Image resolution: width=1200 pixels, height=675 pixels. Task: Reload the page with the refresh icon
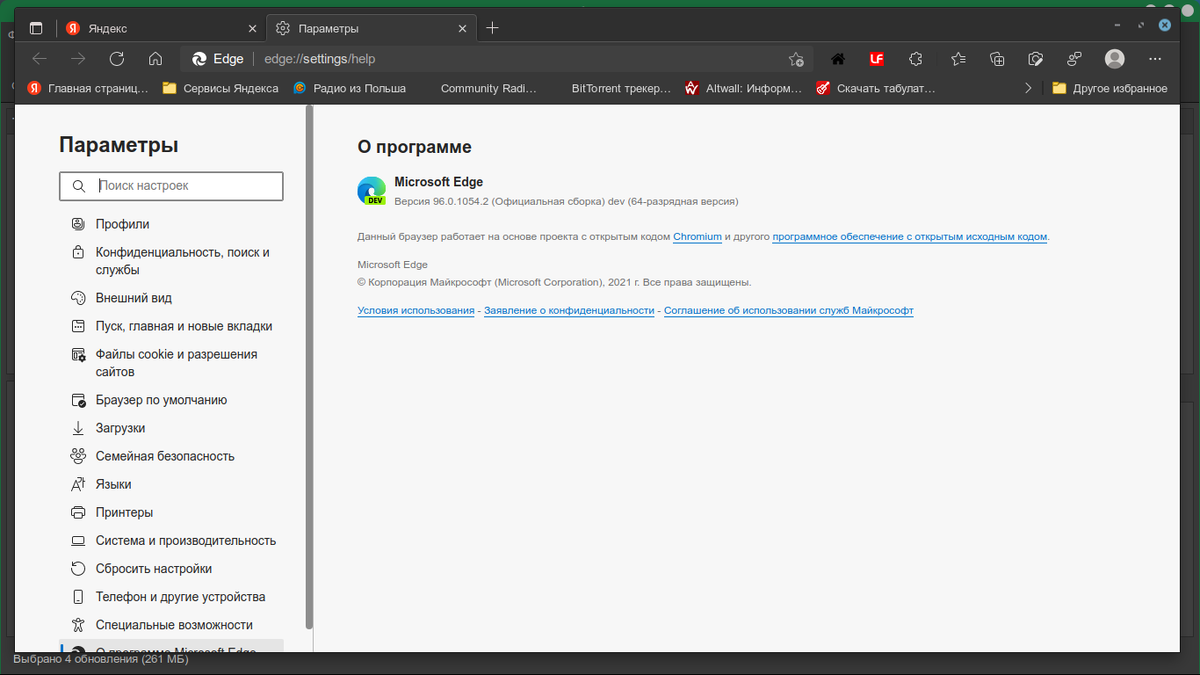117,59
